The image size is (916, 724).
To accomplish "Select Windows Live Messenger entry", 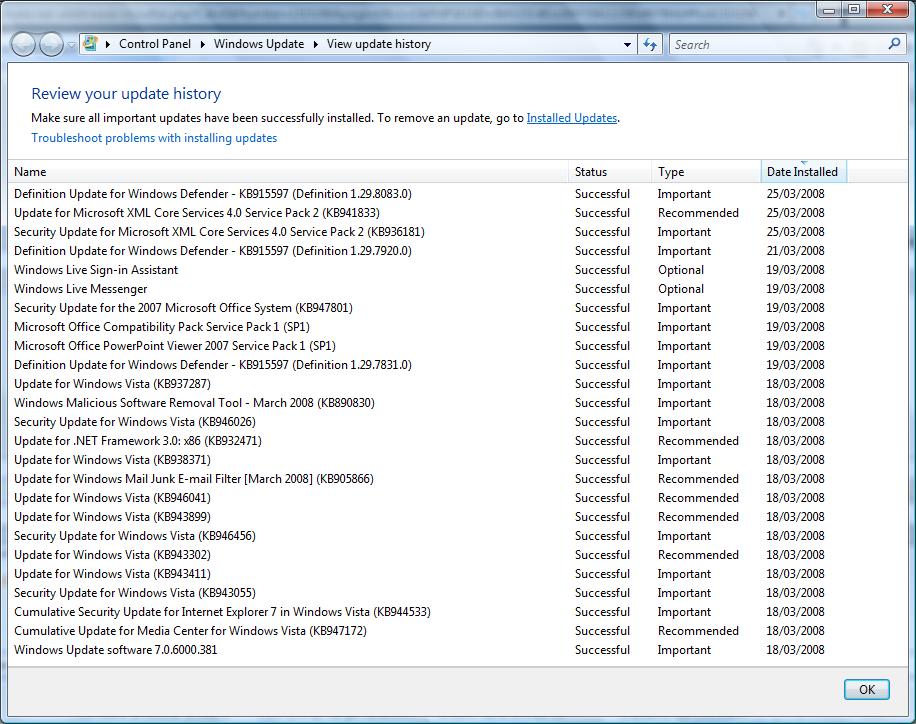I will coord(81,289).
